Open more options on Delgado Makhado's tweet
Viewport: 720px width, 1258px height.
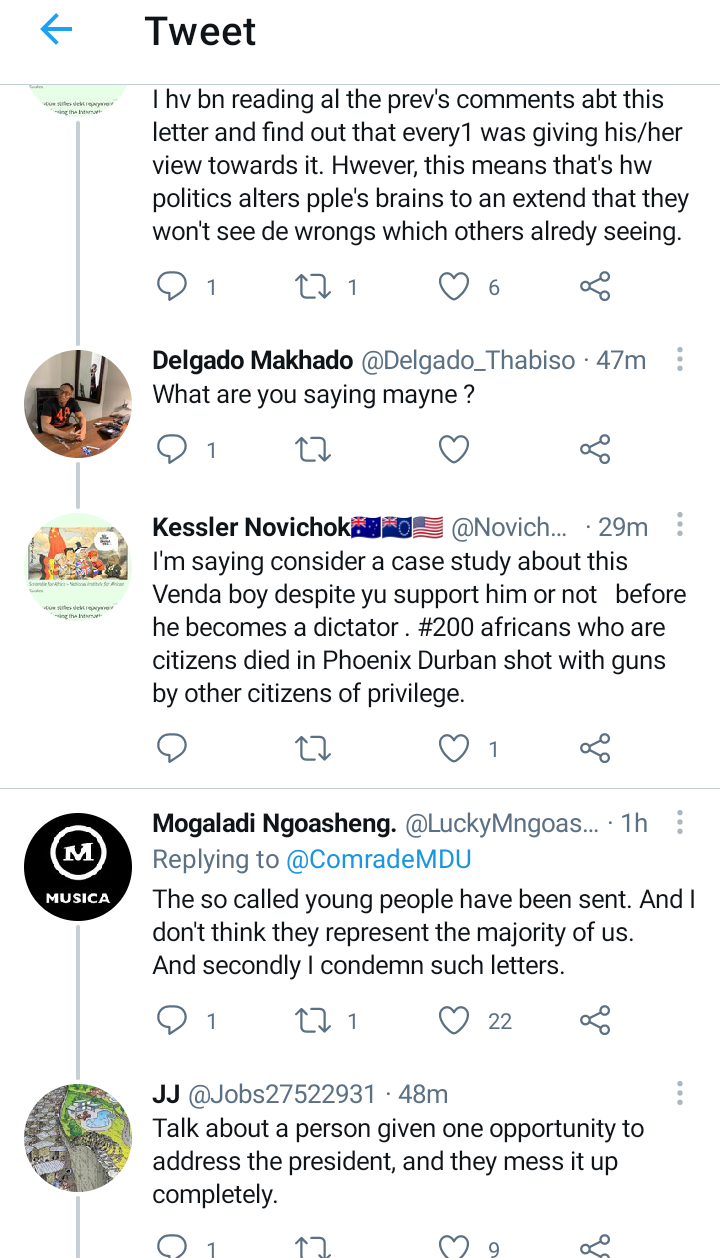click(x=680, y=360)
